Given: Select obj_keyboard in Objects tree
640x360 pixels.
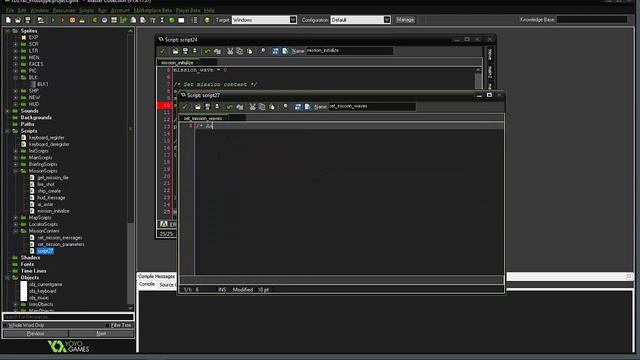Looking at the screenshot, I should pos(42,291).
